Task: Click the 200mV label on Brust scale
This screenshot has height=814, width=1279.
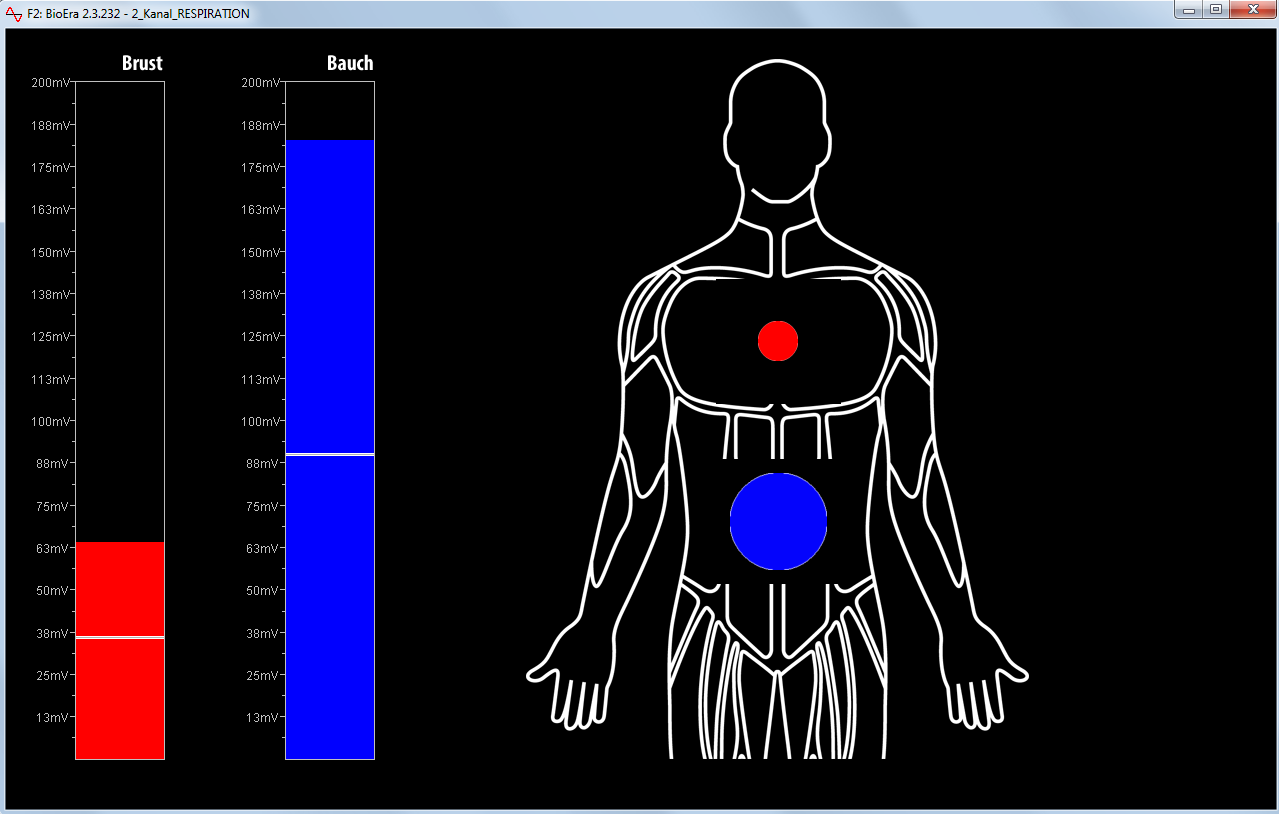Action: click(50, 82)
